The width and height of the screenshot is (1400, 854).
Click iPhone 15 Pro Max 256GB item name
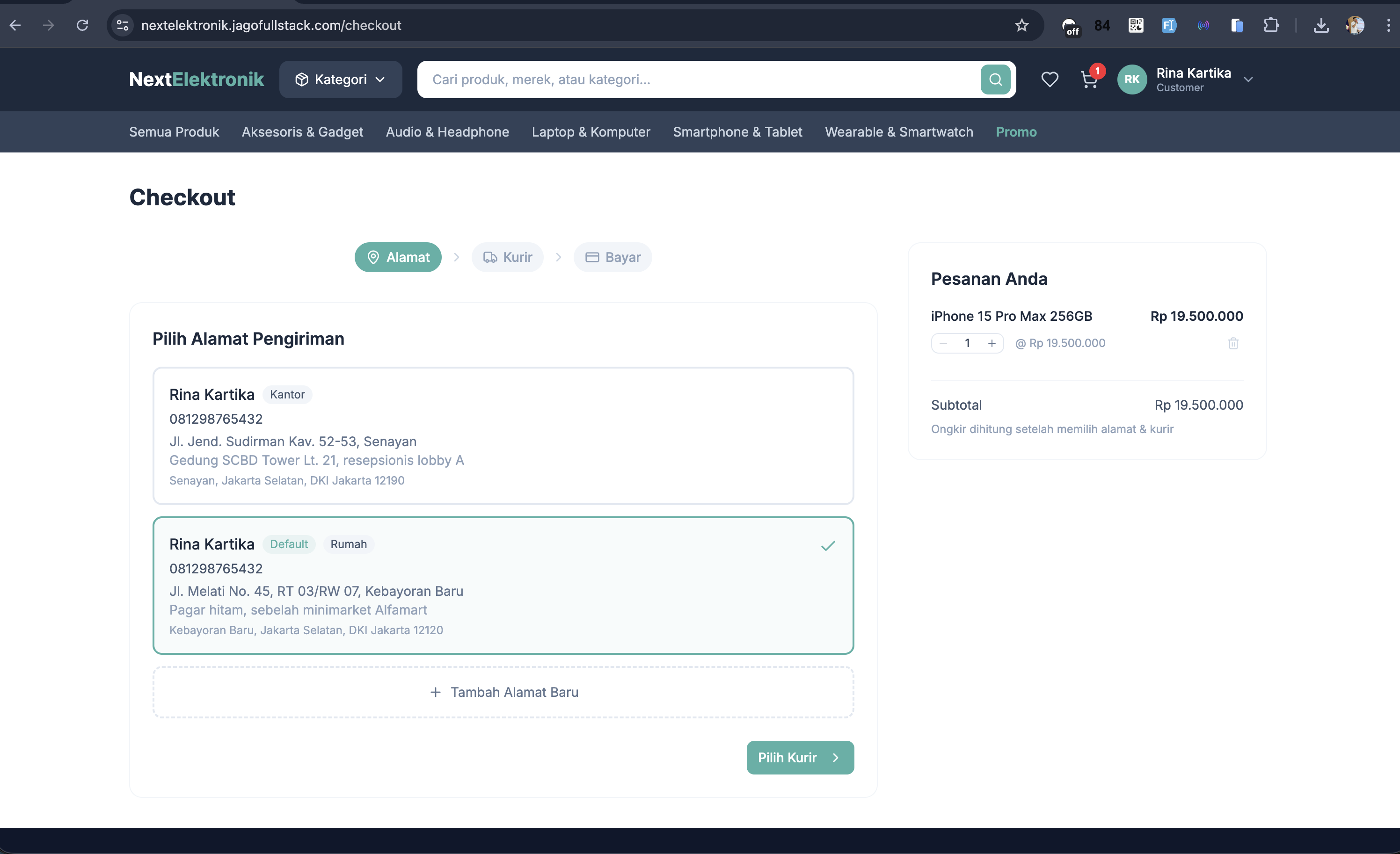1011,316
